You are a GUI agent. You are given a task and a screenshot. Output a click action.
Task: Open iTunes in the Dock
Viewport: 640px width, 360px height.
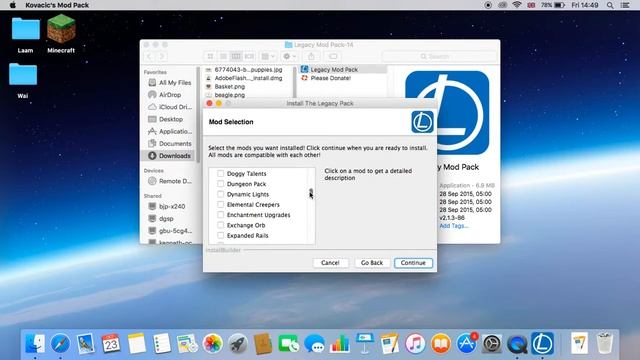(x=415, y=343)
